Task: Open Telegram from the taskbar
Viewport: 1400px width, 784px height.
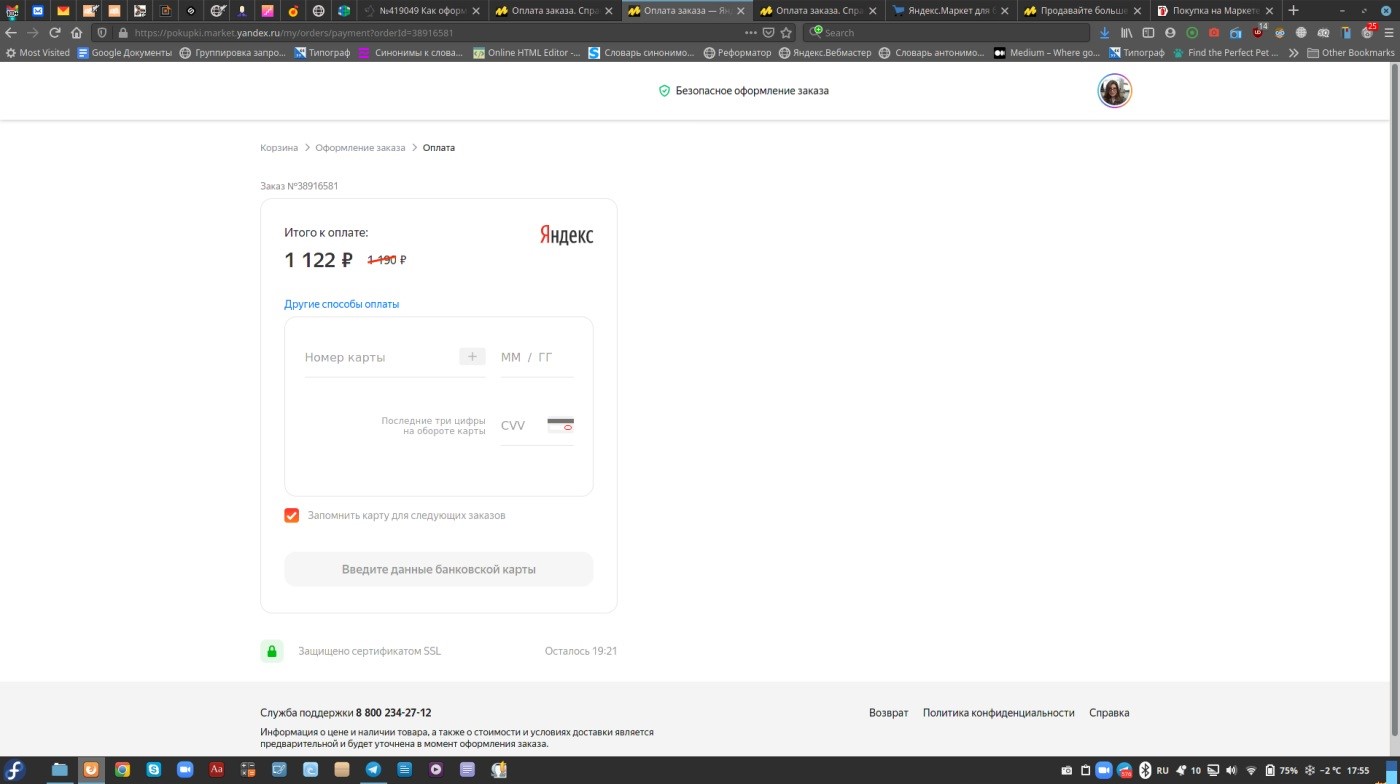Action: (373, 770)
